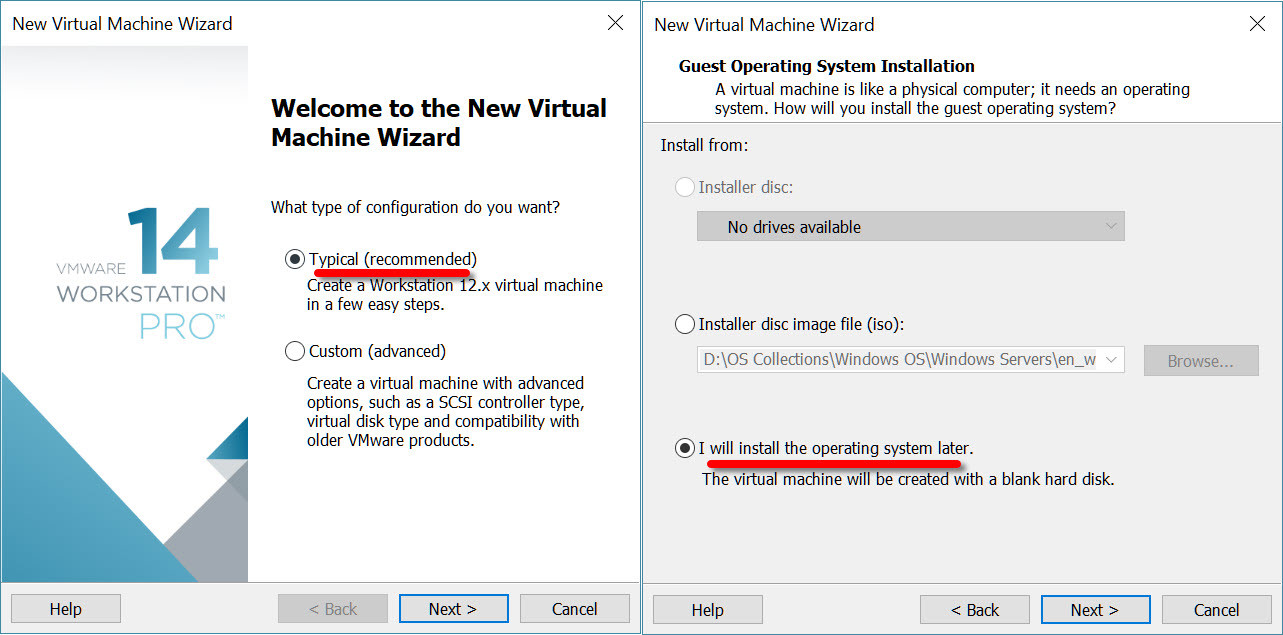Click Next in the Welcome wizard window
The image size is (1283, 635).
tap(453, 609)
